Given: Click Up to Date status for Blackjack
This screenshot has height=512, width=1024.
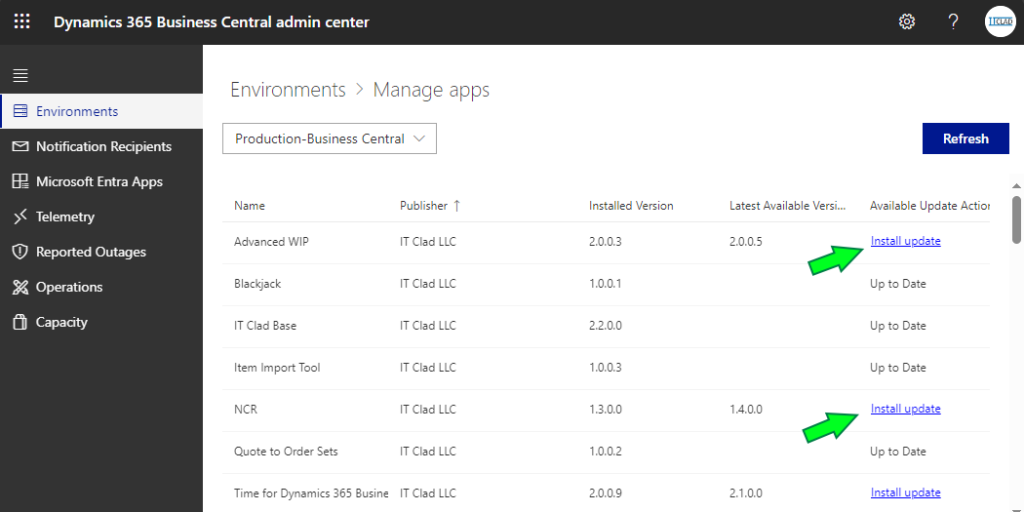Looking at the screenshot, I should click(898, 284).
